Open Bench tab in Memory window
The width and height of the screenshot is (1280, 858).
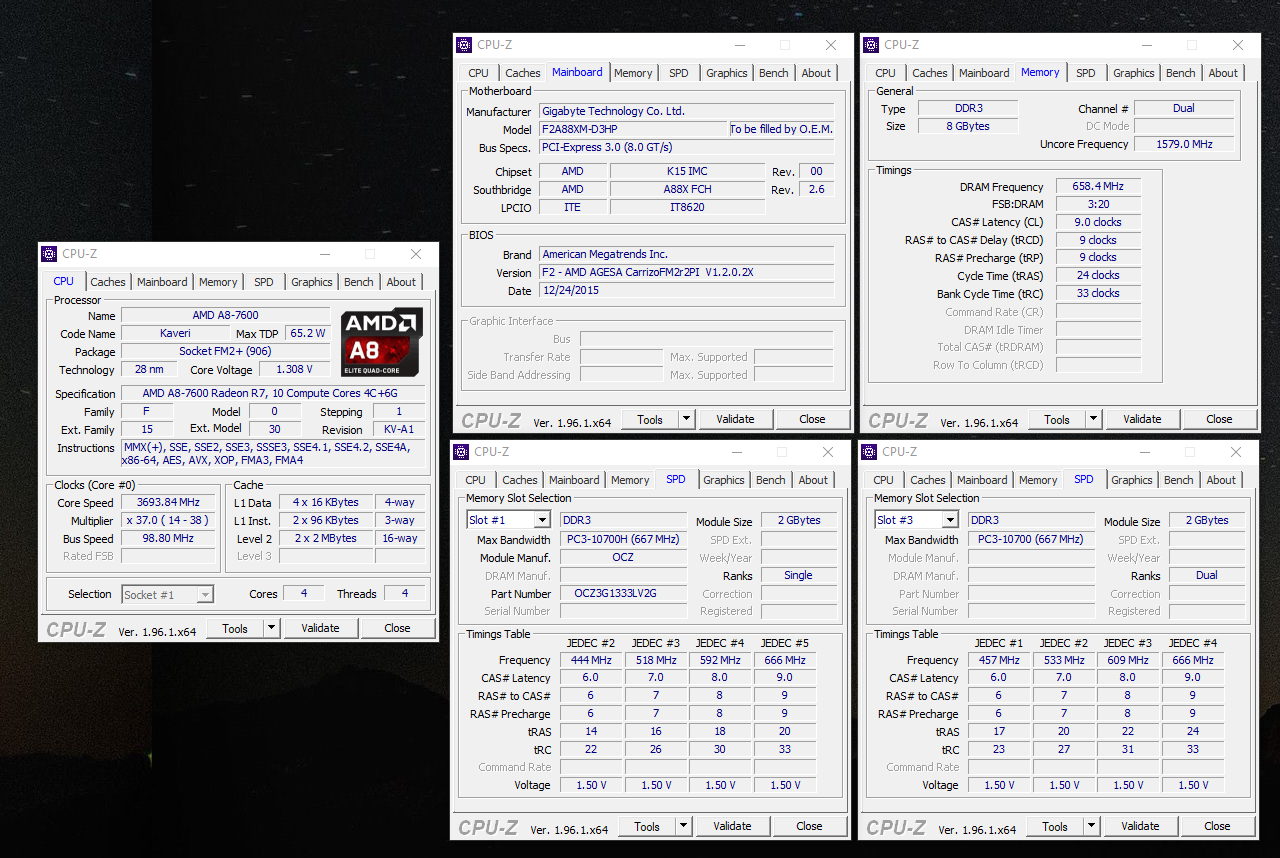1181,73
